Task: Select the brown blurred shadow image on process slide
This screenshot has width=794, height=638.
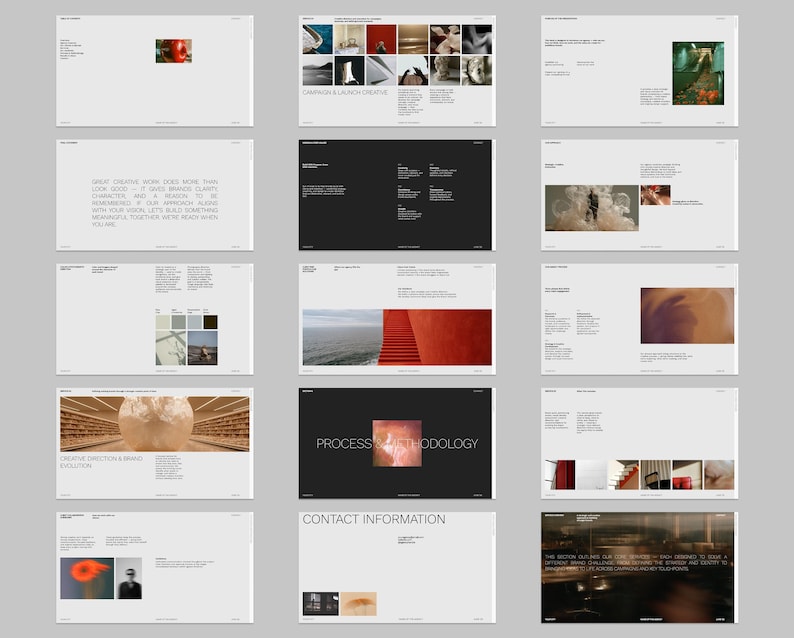Action: (x=687, y=316)
